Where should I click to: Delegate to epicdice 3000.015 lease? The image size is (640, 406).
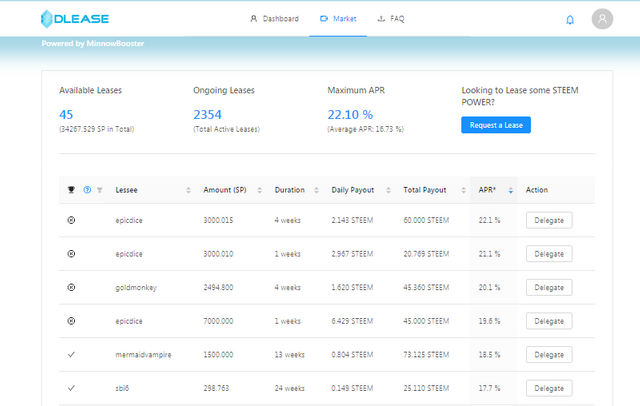549,220
